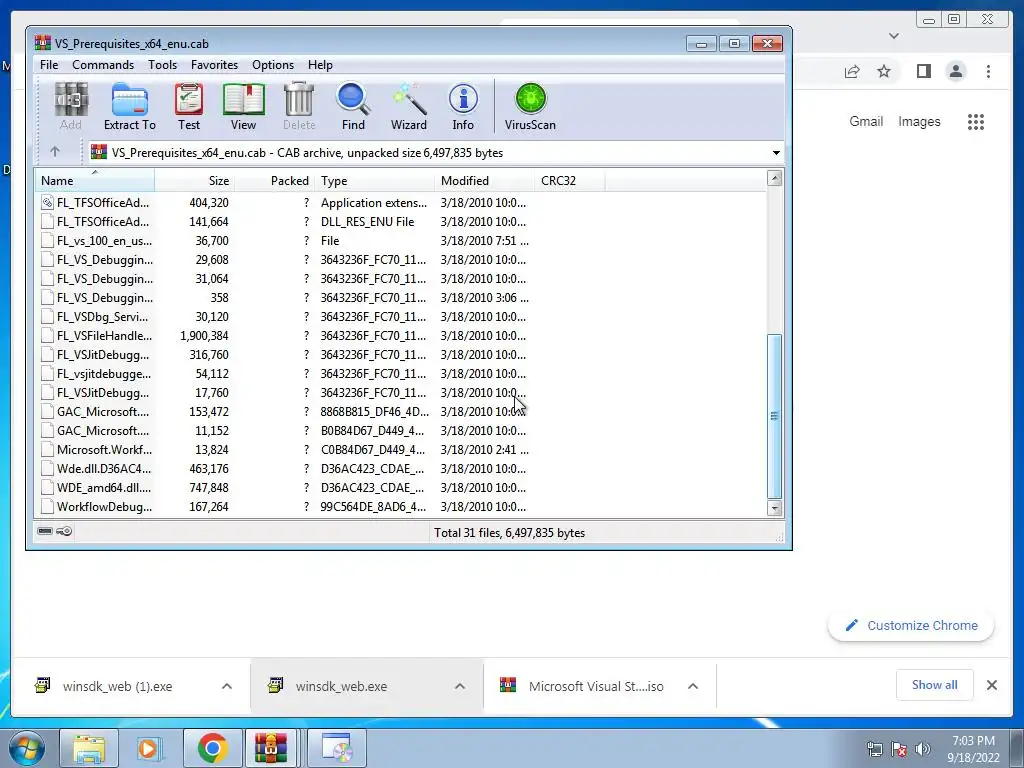Select the Wde.dll.D36AC4... file row
This screenshot has width=1024, height=768.
(x=400, y=469)
